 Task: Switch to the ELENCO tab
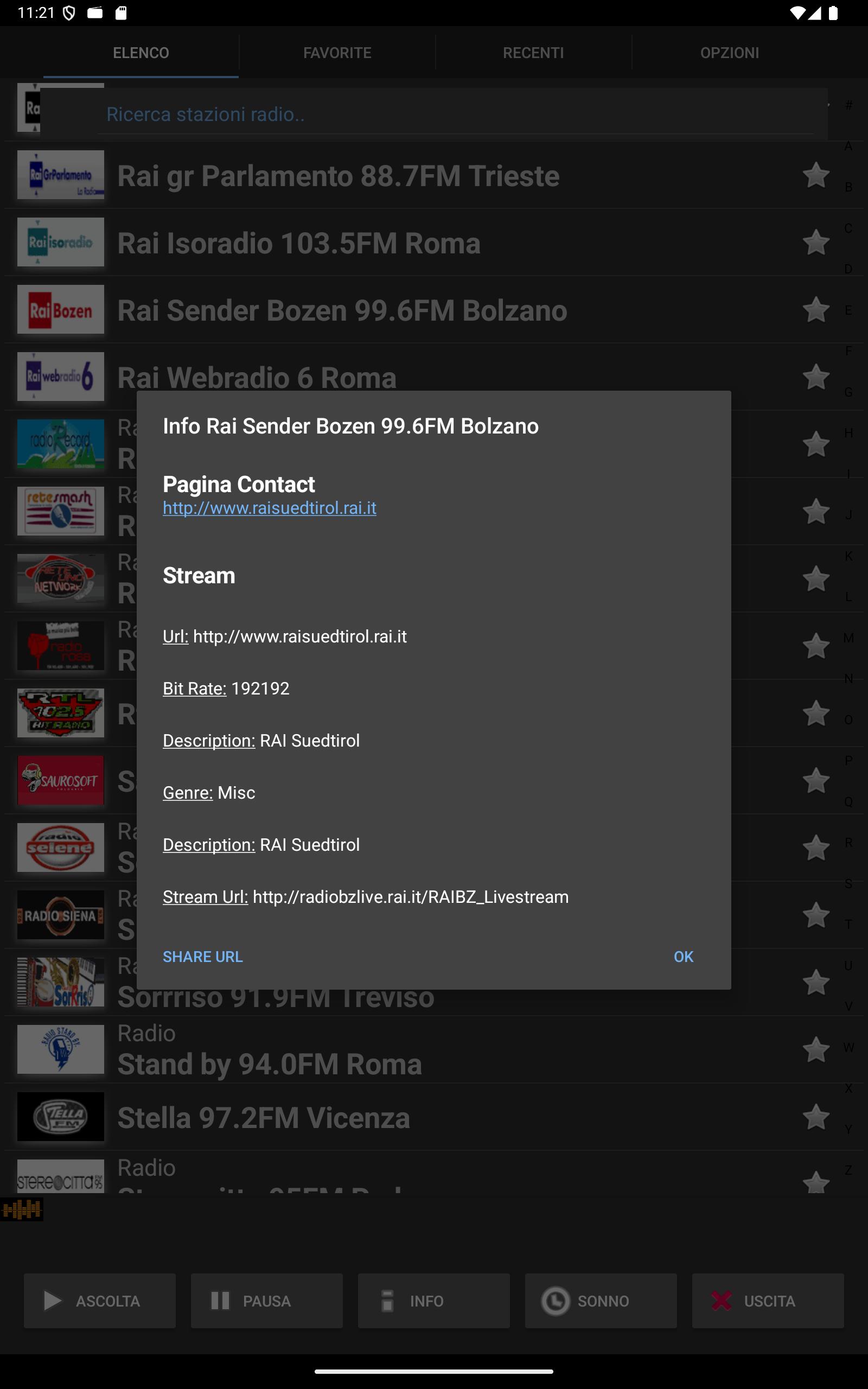[141, 53]
